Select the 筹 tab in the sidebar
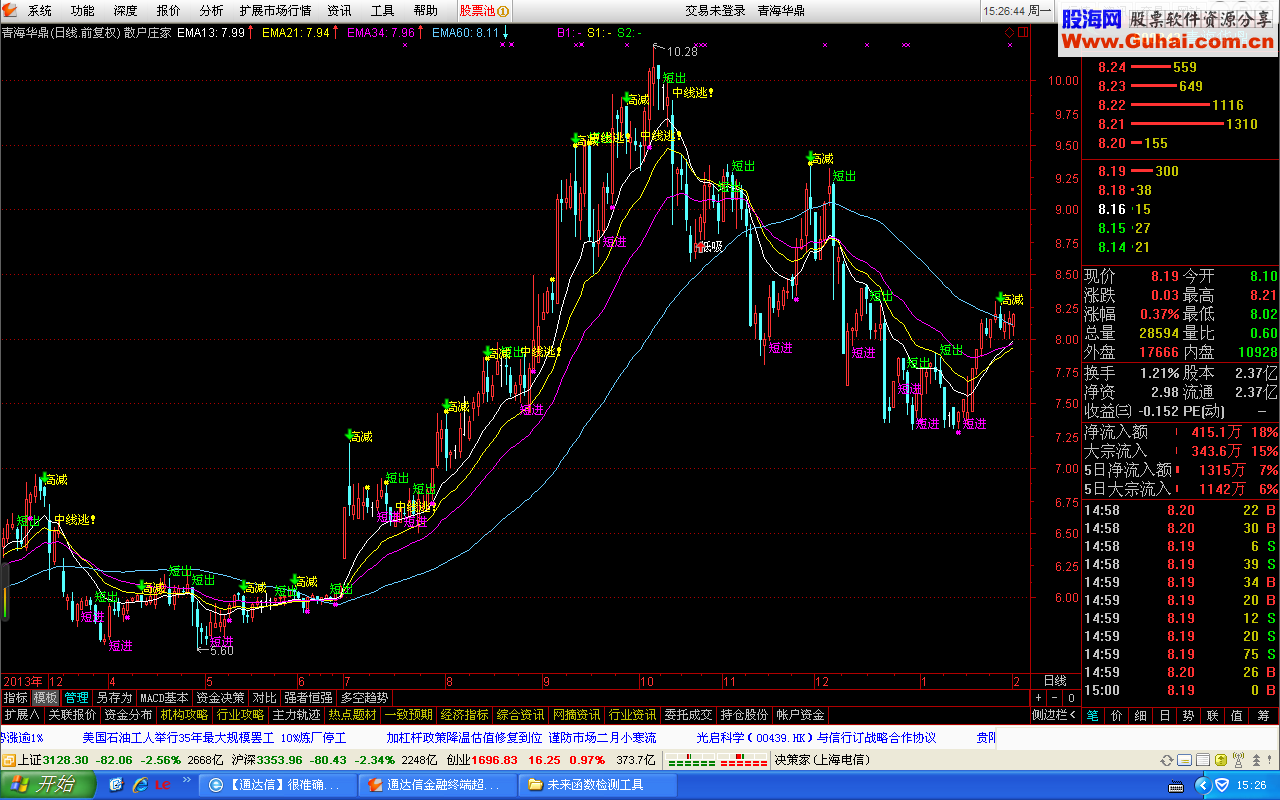1280x800 pixels. click(1263, 715)
